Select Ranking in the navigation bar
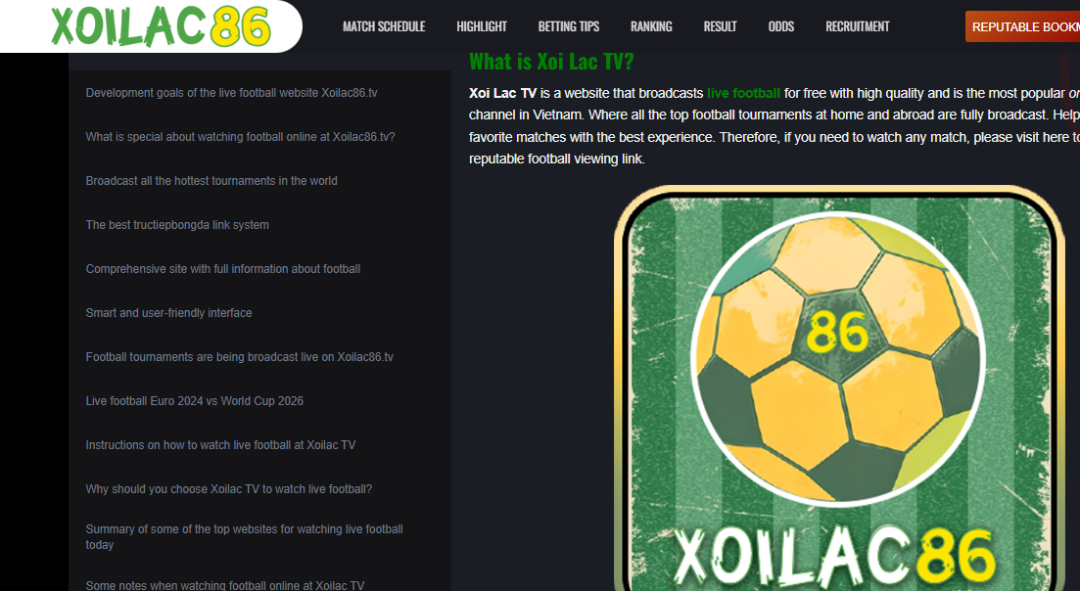The height and width of the screenshot is (591, 1080). click(x=651, y=27)
